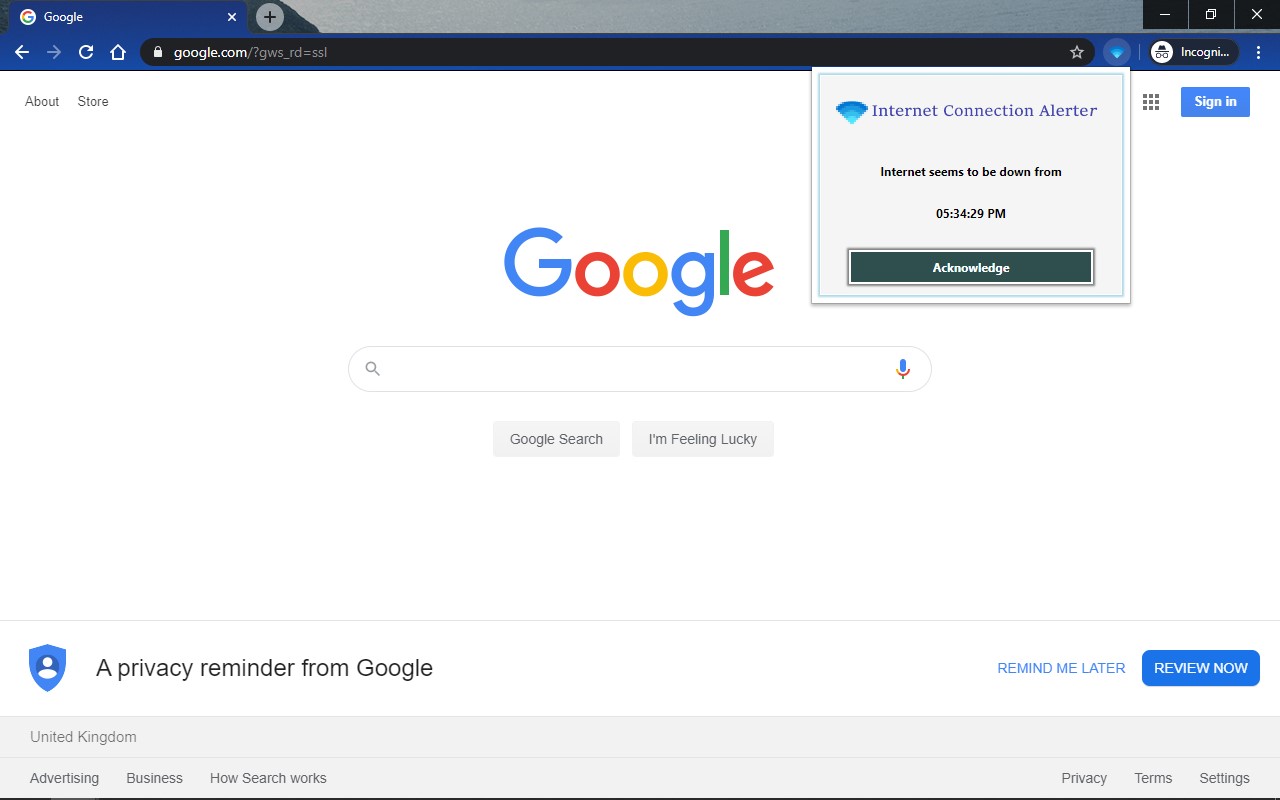
Task: Close the Google tab
Action: (x=232, y=17)
